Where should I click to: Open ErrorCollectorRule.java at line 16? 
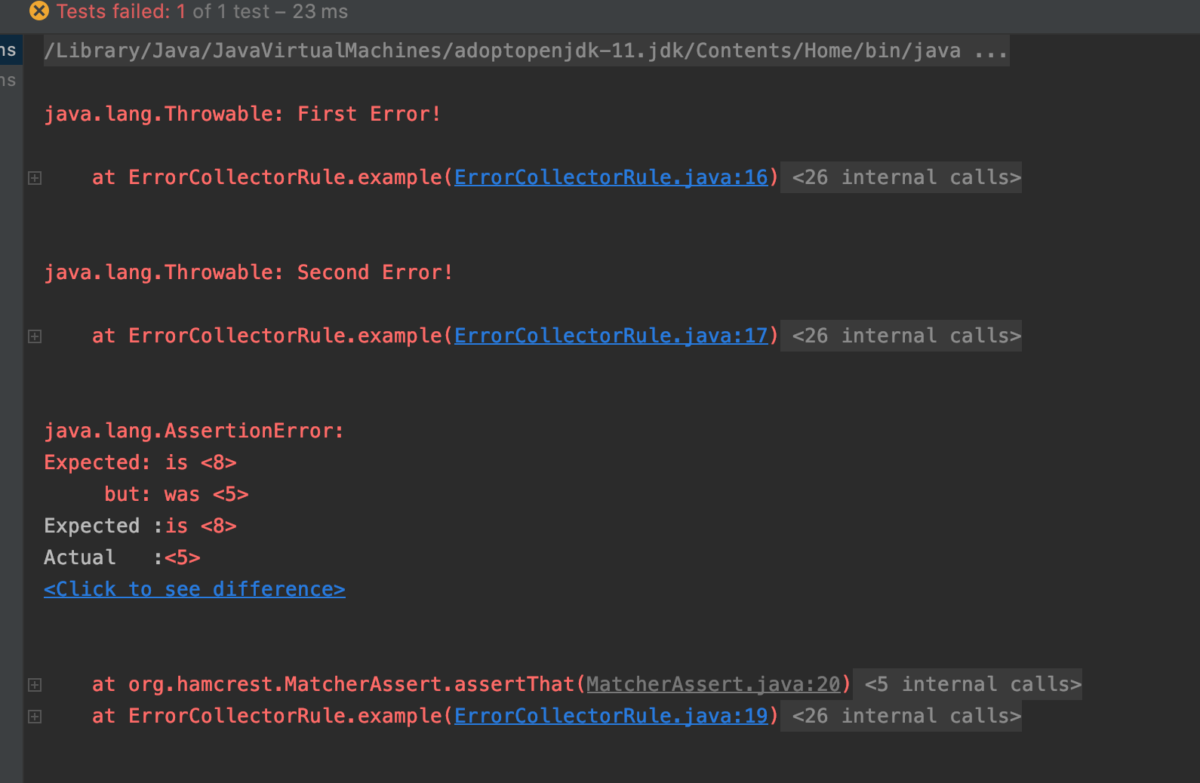click(x=611, y=177)
